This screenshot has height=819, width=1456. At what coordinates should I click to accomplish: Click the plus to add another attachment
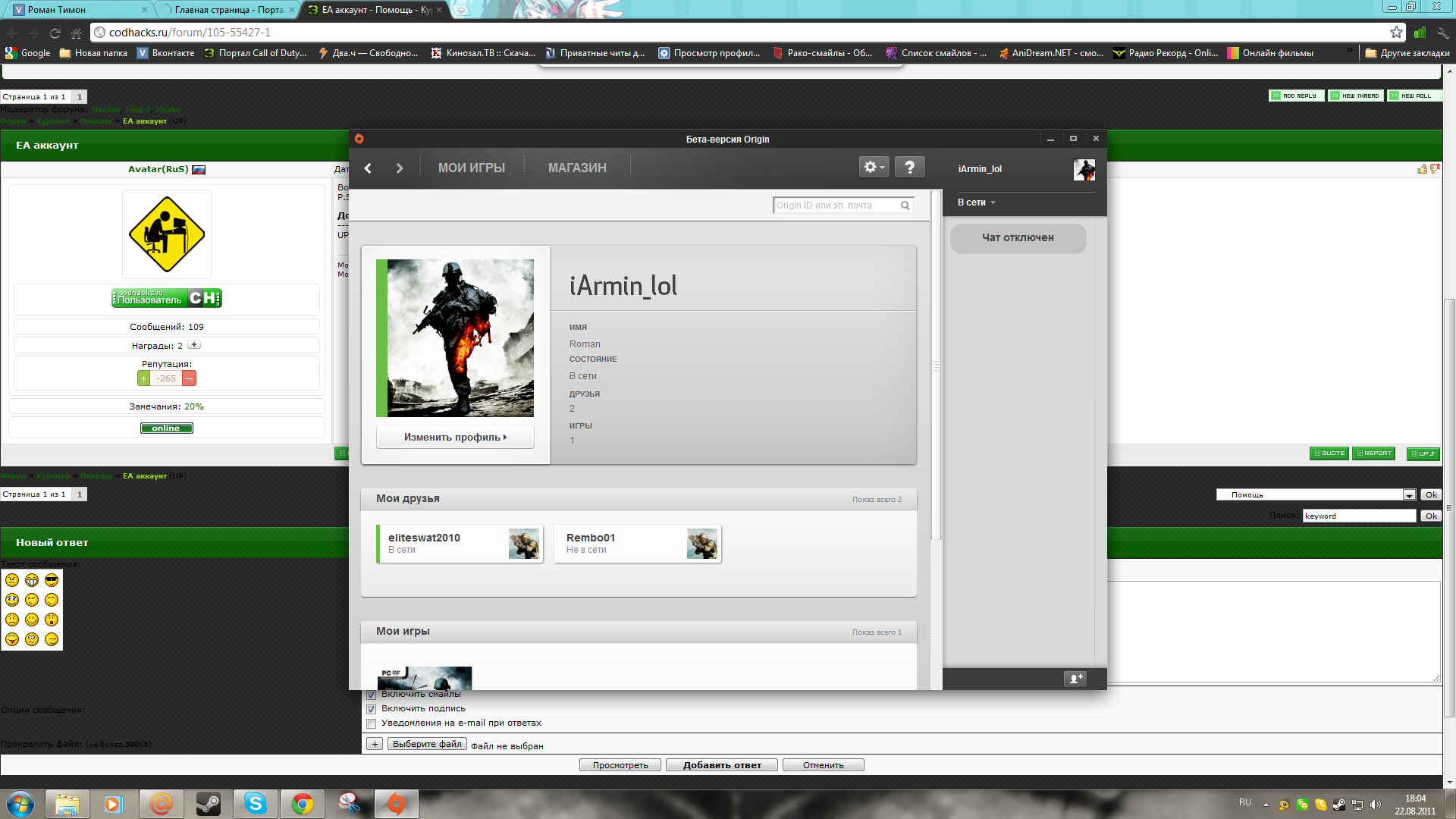point(375,744)
